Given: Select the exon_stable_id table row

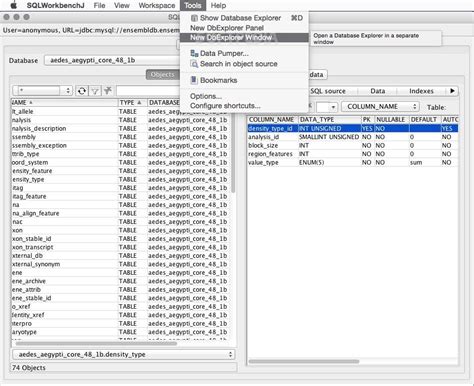Looking at the screenshot, I should (122, 239).
